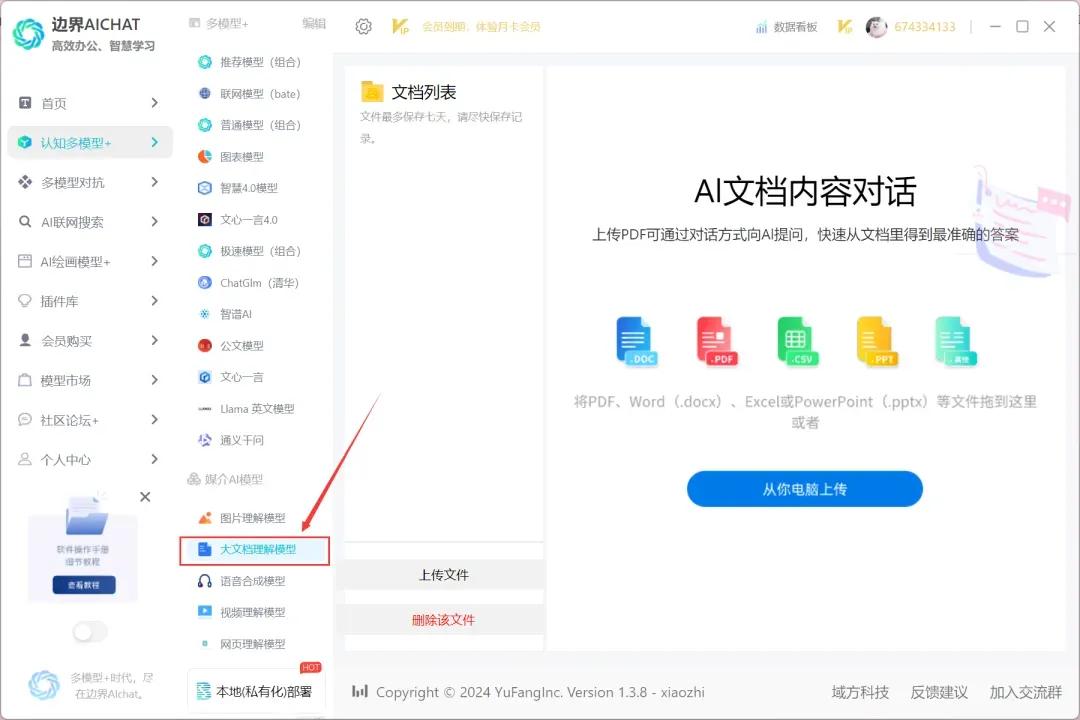Open the 反馈建议 footer link

(x=939, y=692)
